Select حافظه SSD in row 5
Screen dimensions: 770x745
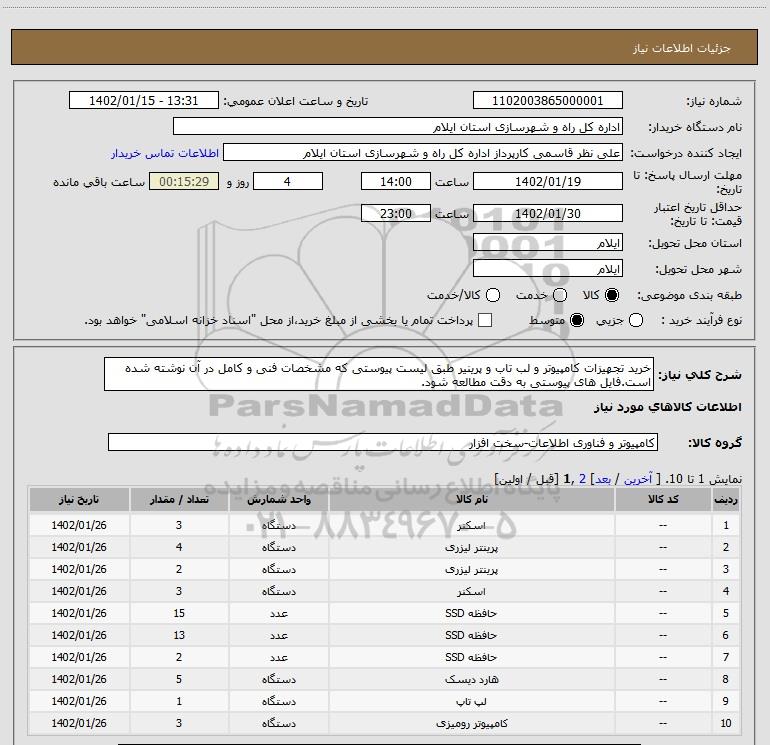[x=471, y=613]
